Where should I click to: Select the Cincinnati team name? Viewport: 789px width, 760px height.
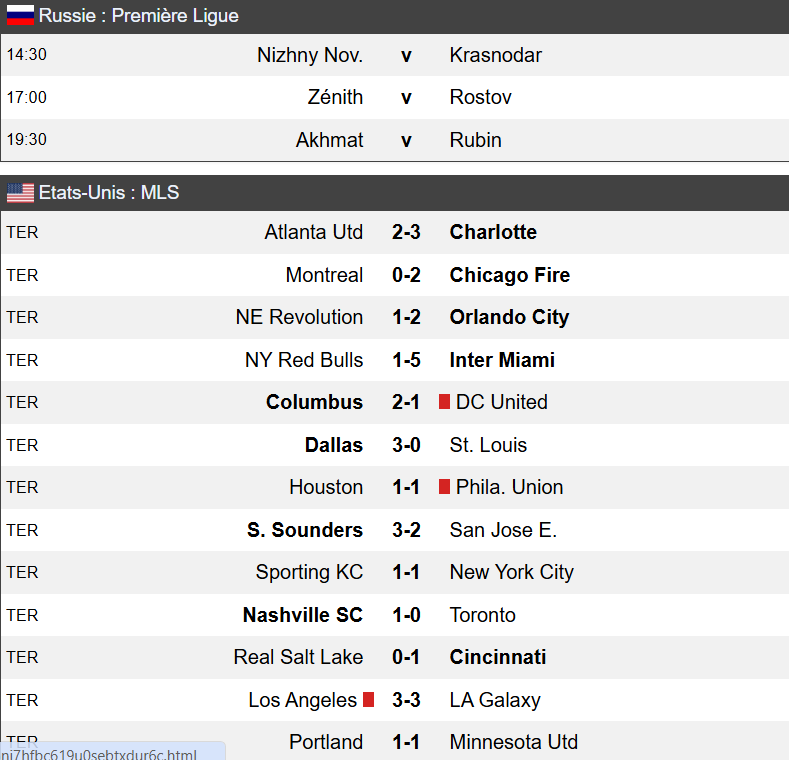498,657
